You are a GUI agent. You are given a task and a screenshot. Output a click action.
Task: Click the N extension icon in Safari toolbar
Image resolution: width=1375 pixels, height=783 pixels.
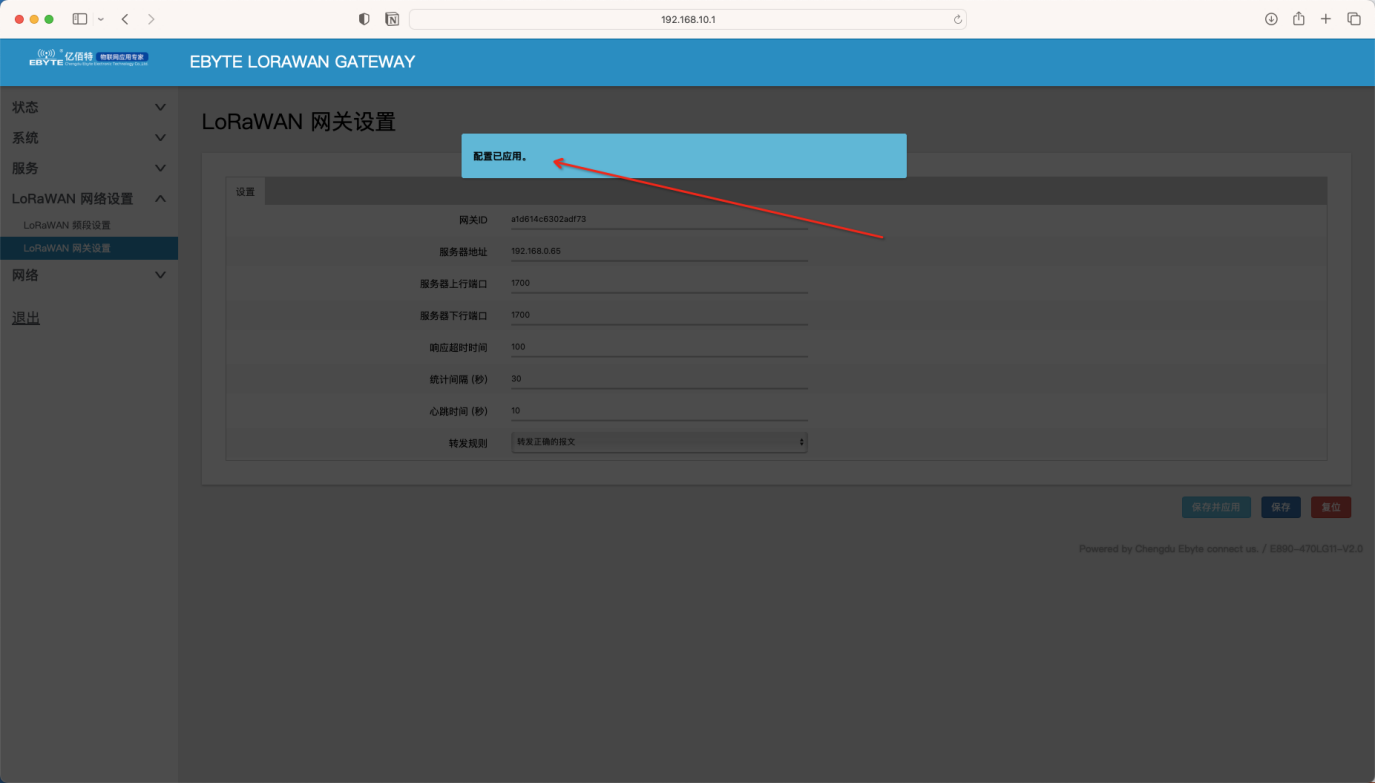[392, 18]
